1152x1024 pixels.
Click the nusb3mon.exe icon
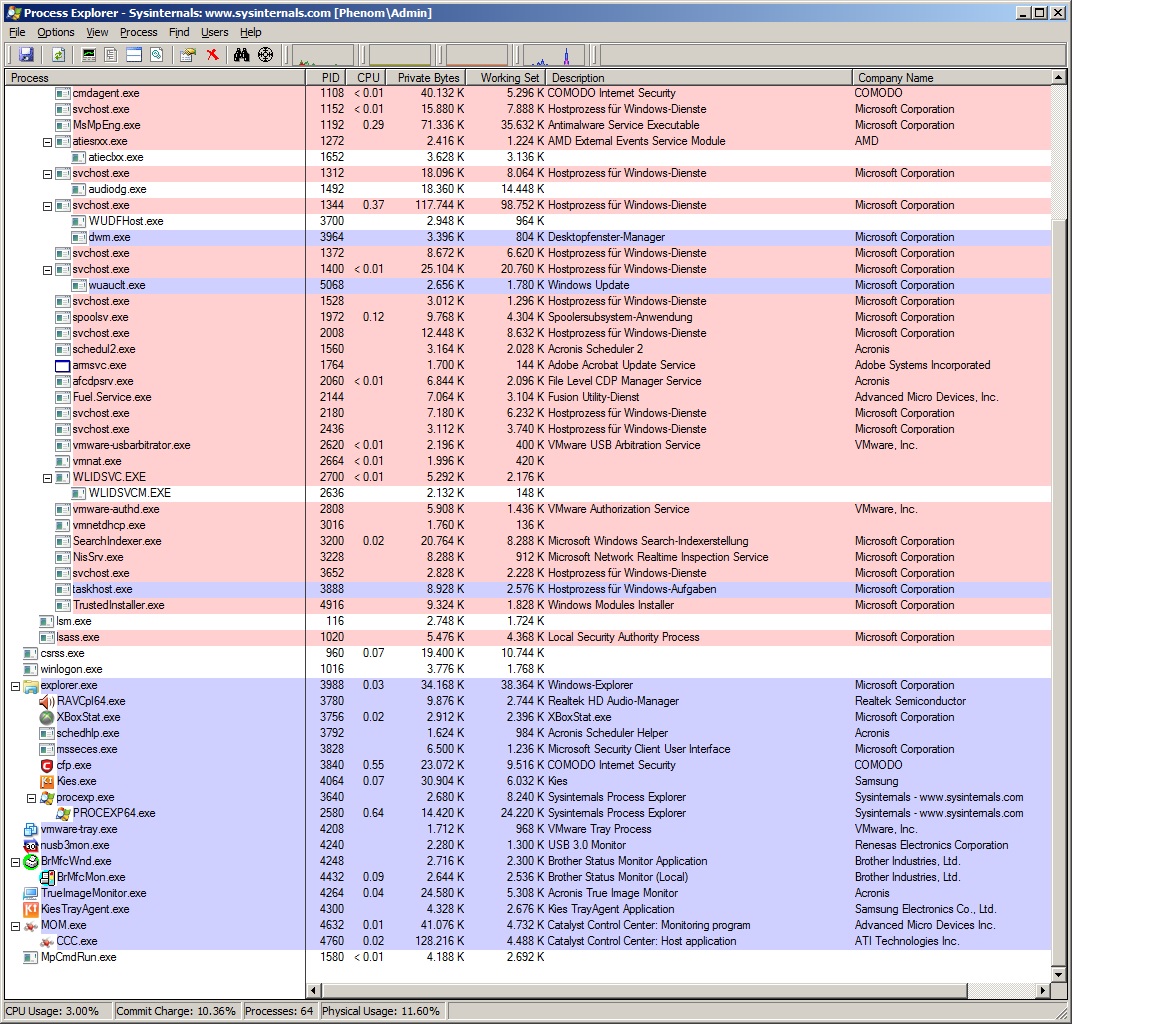coord(30,845)
